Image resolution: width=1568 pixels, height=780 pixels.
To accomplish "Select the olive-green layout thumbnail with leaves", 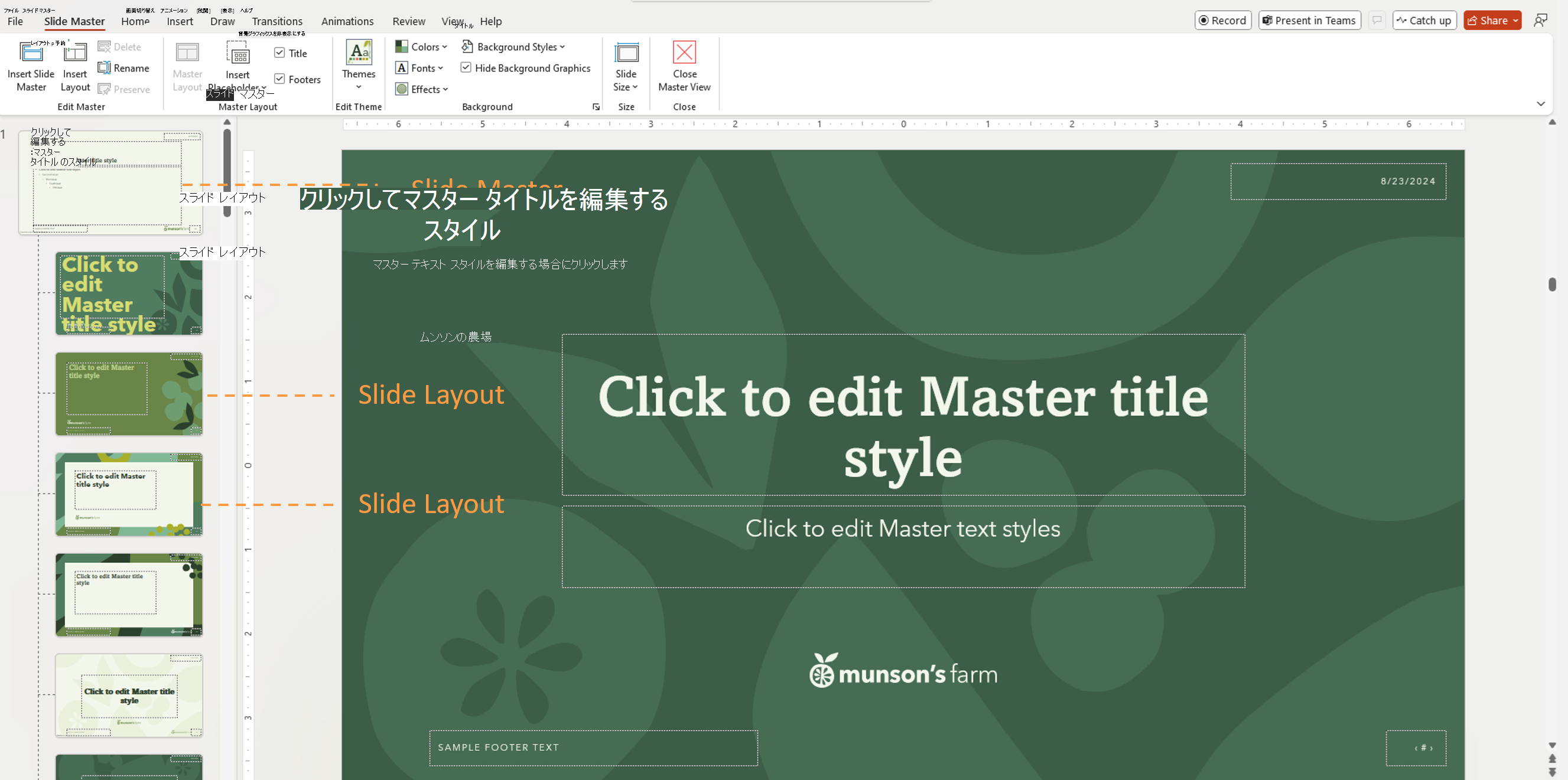I will [x=128, y=394].
